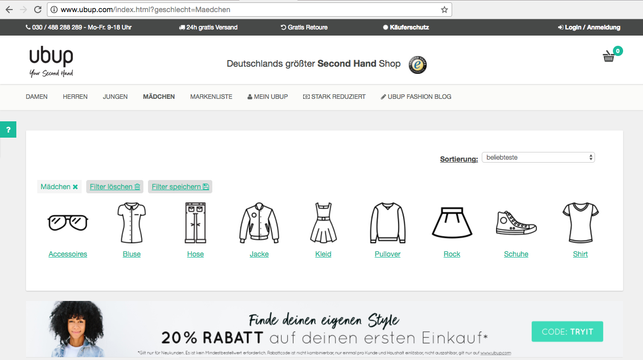Open the JUNGEN menu
This screenshot has height=360, width=643.
[x=115, y=97]
